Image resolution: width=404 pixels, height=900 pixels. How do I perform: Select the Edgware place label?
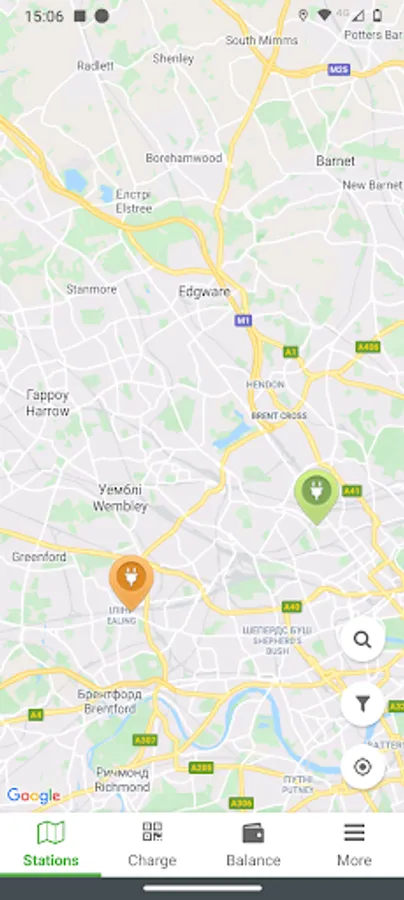coord(204,292)
